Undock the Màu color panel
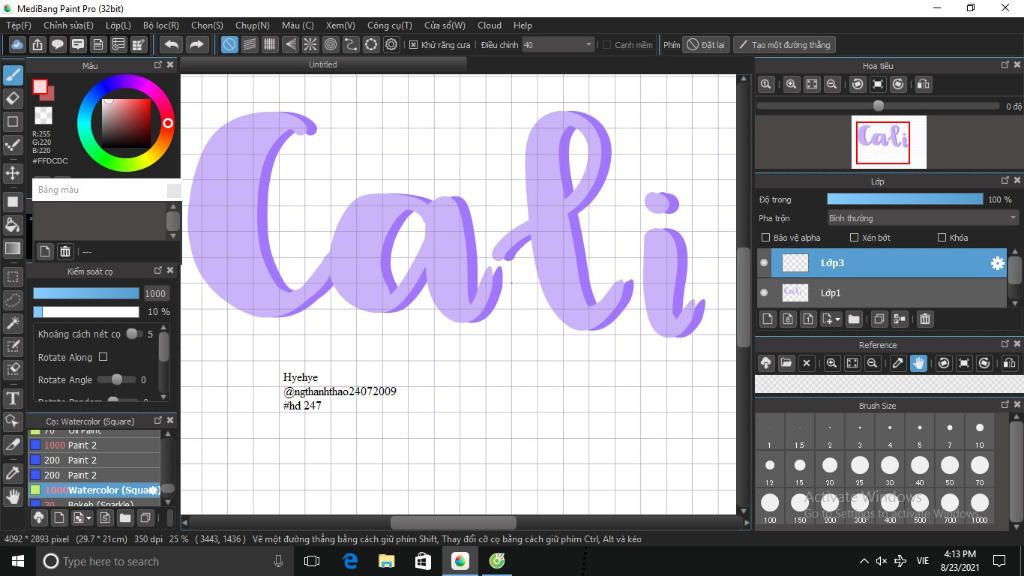The height and width of the screenshot is (576, 1024). (158, 65)
